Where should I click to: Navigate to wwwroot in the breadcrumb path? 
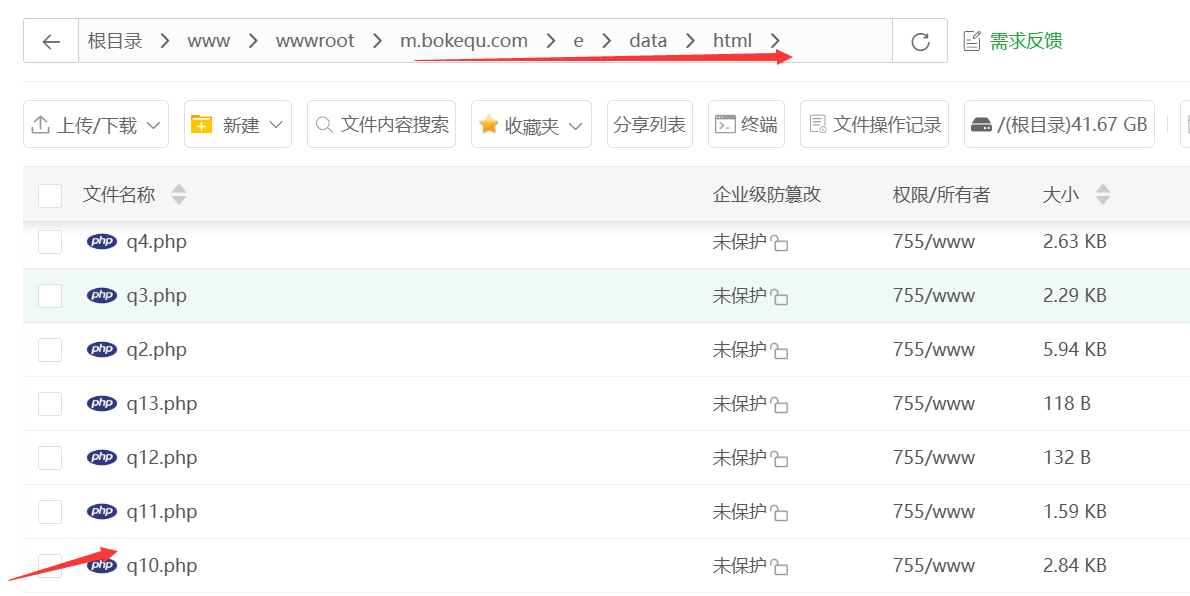(314, 41)
